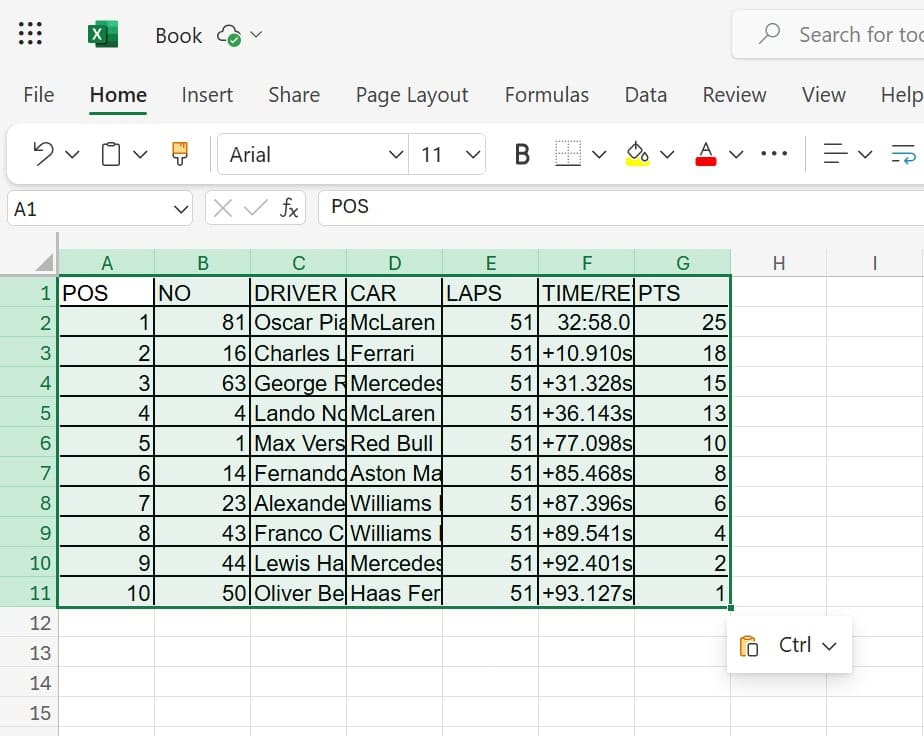Open the app launcher waffle icon
Screen dimensions: 924x736
(31, 35)
